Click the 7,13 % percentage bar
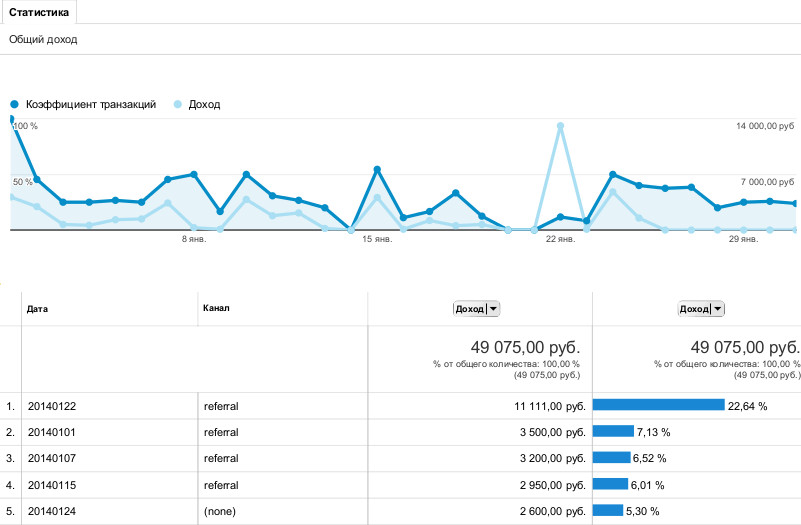801x525 pixels. coord(614,431)
